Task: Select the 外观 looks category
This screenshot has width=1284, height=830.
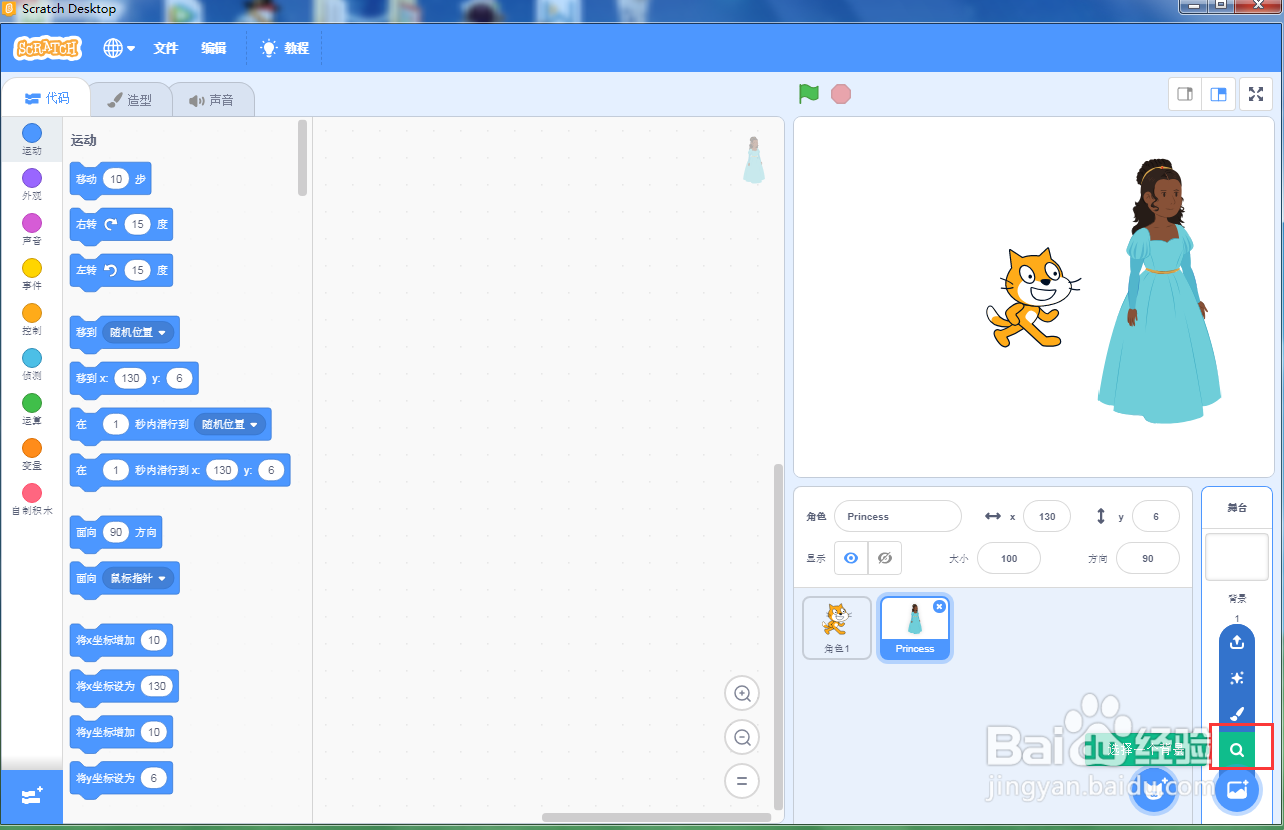Action: [x=32, y=185]
